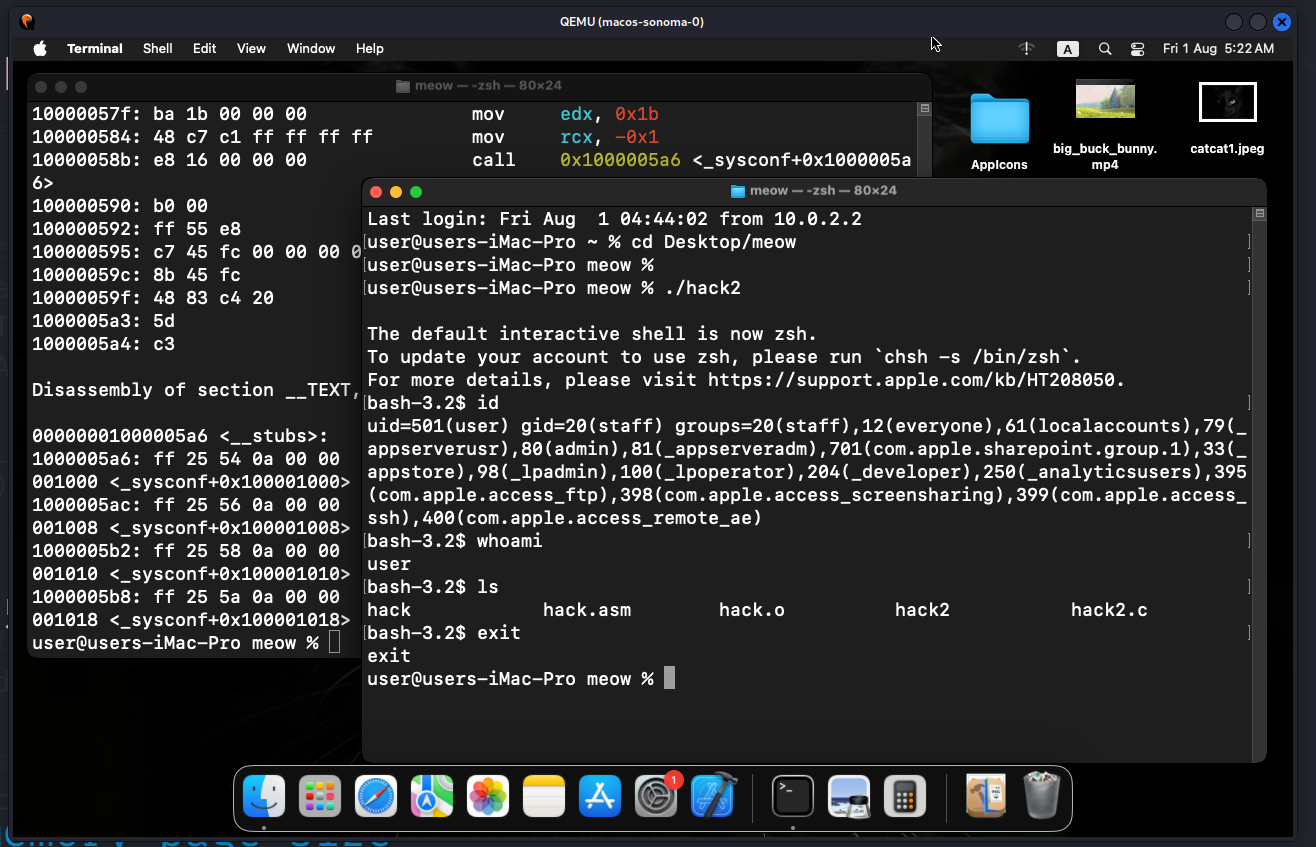Launch Safari from the Dock
The height and width of the screenshot is (847, 1316).
click(376, 797)
